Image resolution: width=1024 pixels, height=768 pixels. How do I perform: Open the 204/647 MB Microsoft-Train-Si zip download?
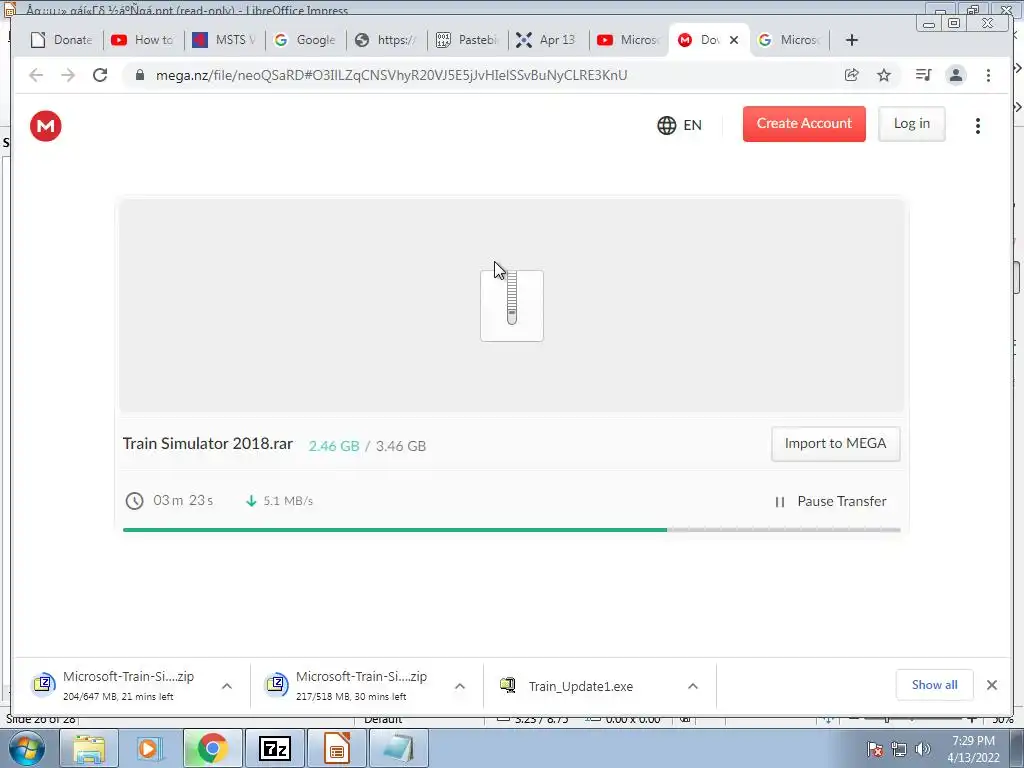click(x=128, y=686)
